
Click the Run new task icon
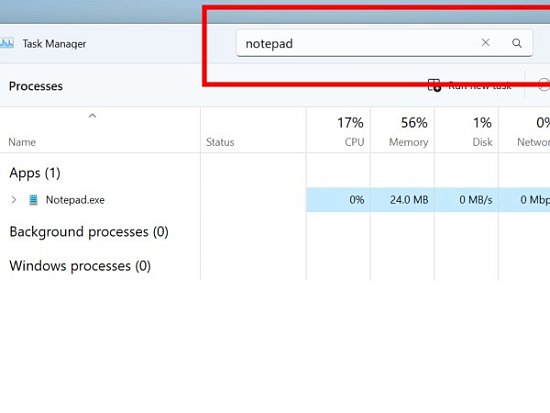434,85
